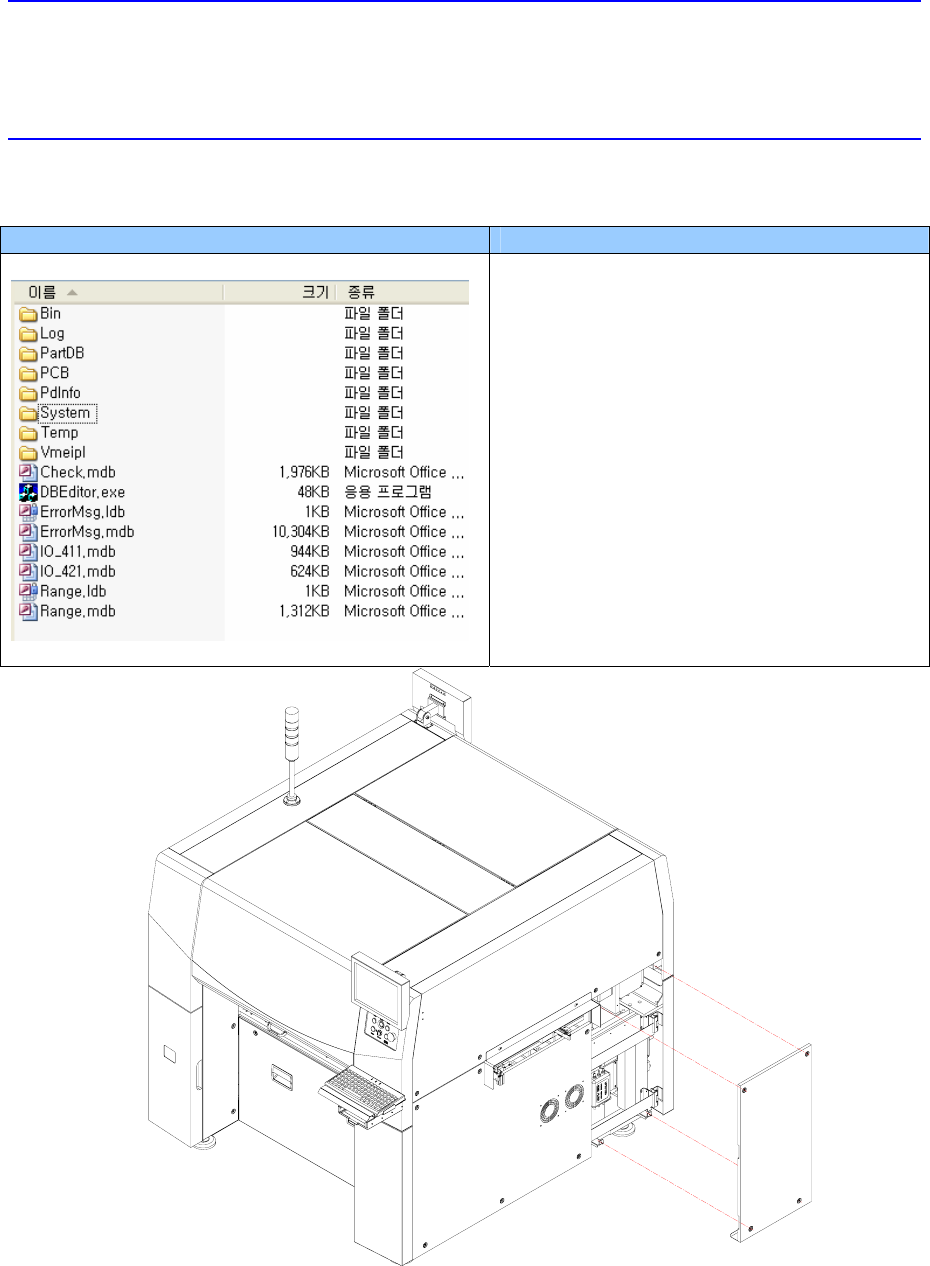The width and height of the screenshot is (930, 1266).
Task: Select the PartDB folder name
Action: tap(62, 353)
